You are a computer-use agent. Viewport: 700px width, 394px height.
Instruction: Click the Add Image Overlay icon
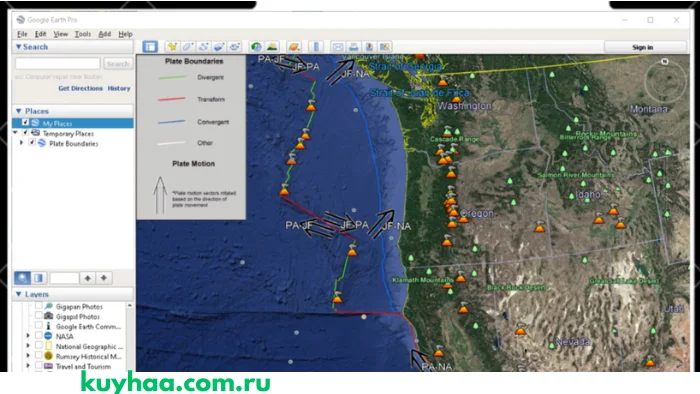219,47
